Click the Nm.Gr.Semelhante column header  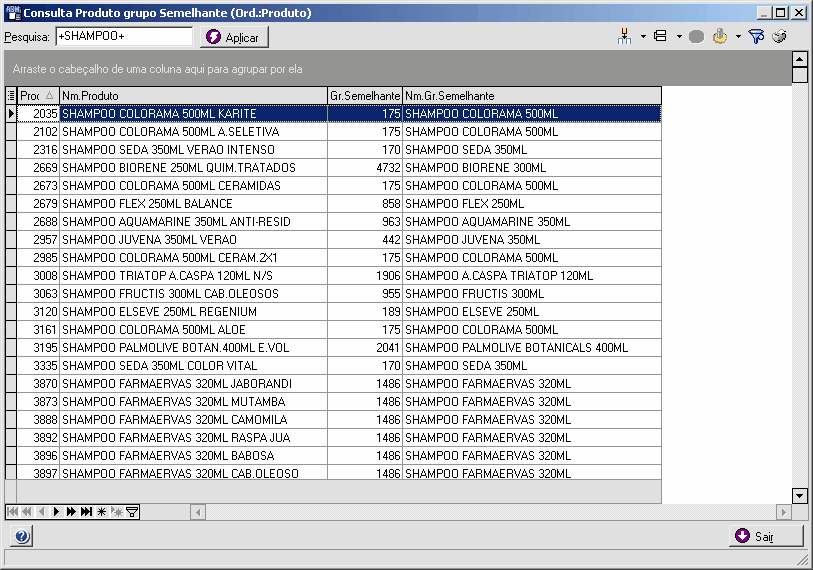pos(532,95)
